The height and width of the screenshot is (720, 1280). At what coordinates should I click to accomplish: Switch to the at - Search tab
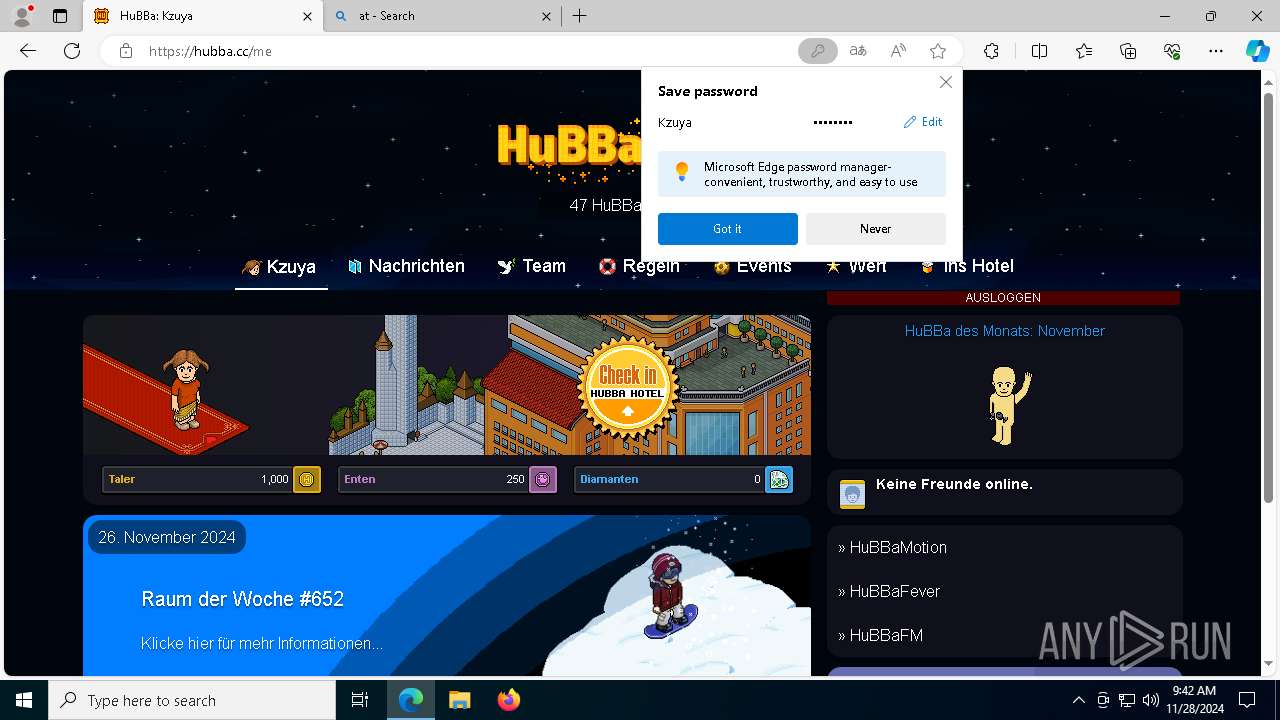444,16
